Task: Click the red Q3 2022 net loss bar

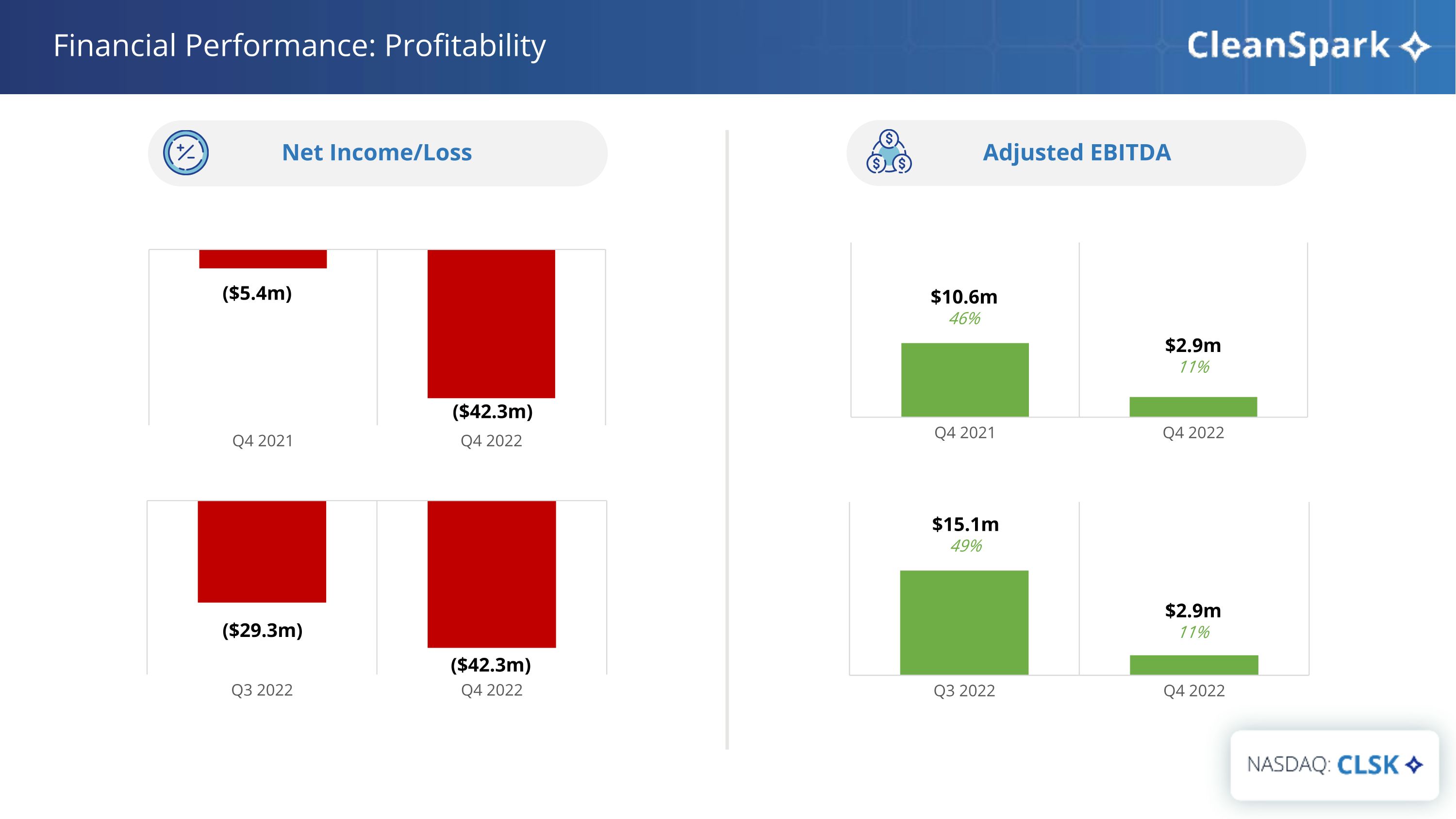Action: 262,551
